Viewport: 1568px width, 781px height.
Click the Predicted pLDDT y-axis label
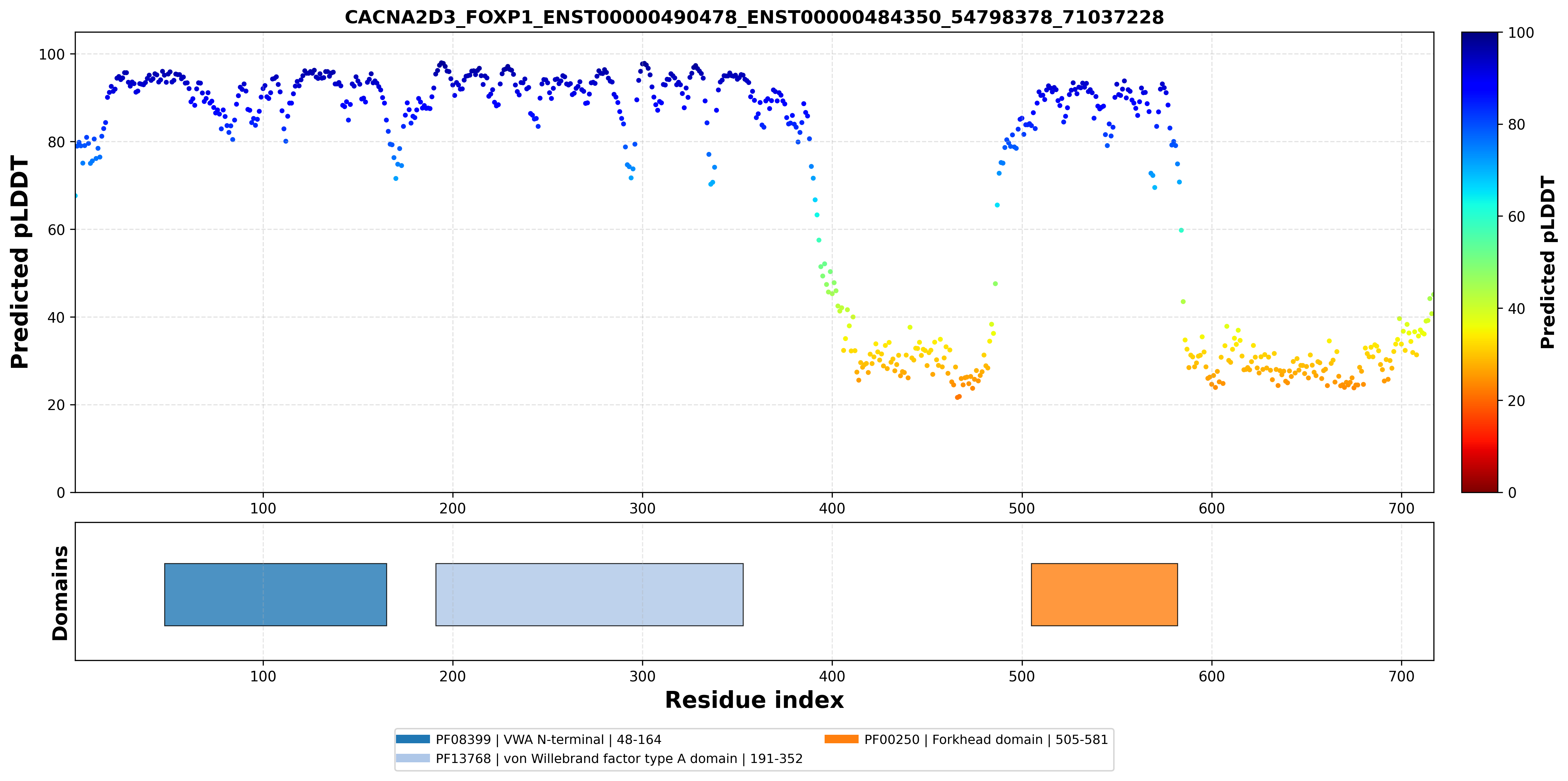tap(19, 262)
